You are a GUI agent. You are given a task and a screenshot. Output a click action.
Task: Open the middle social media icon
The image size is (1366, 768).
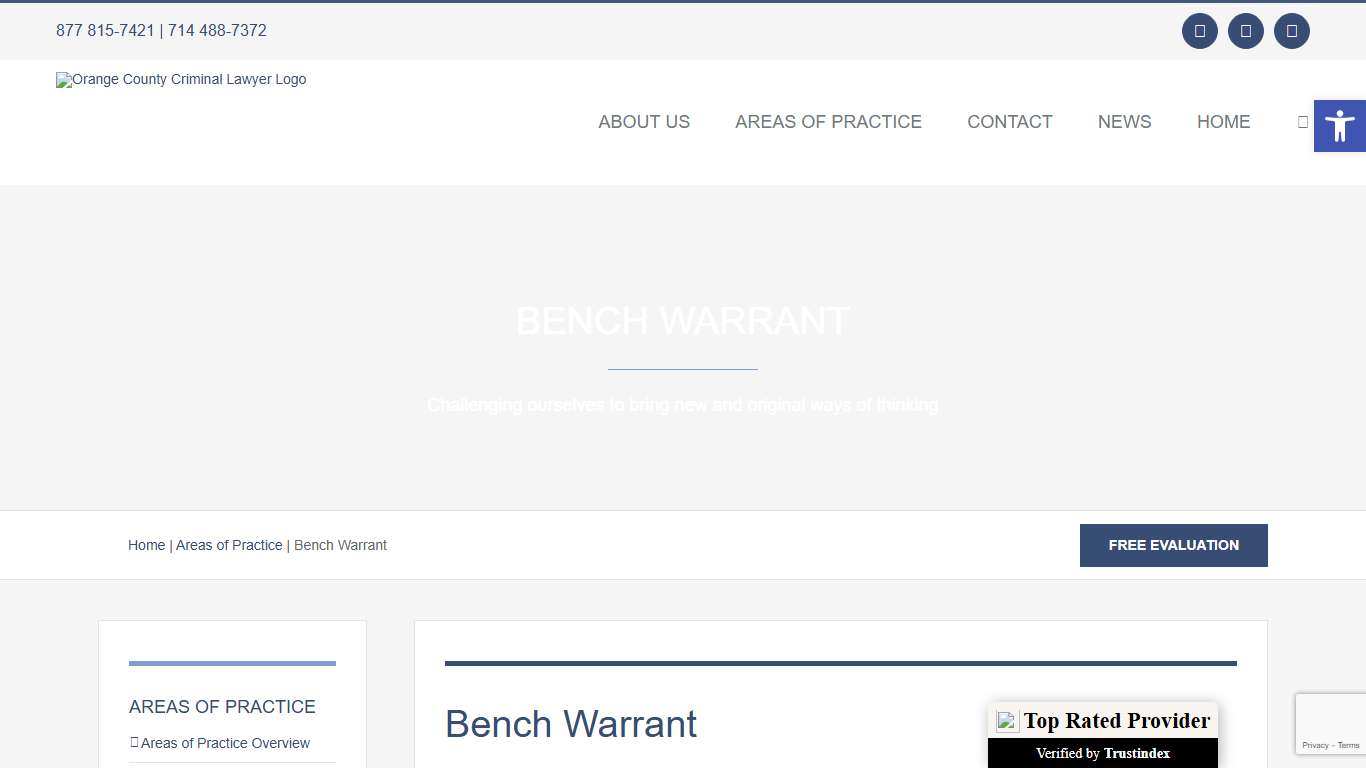(1245, 31)
